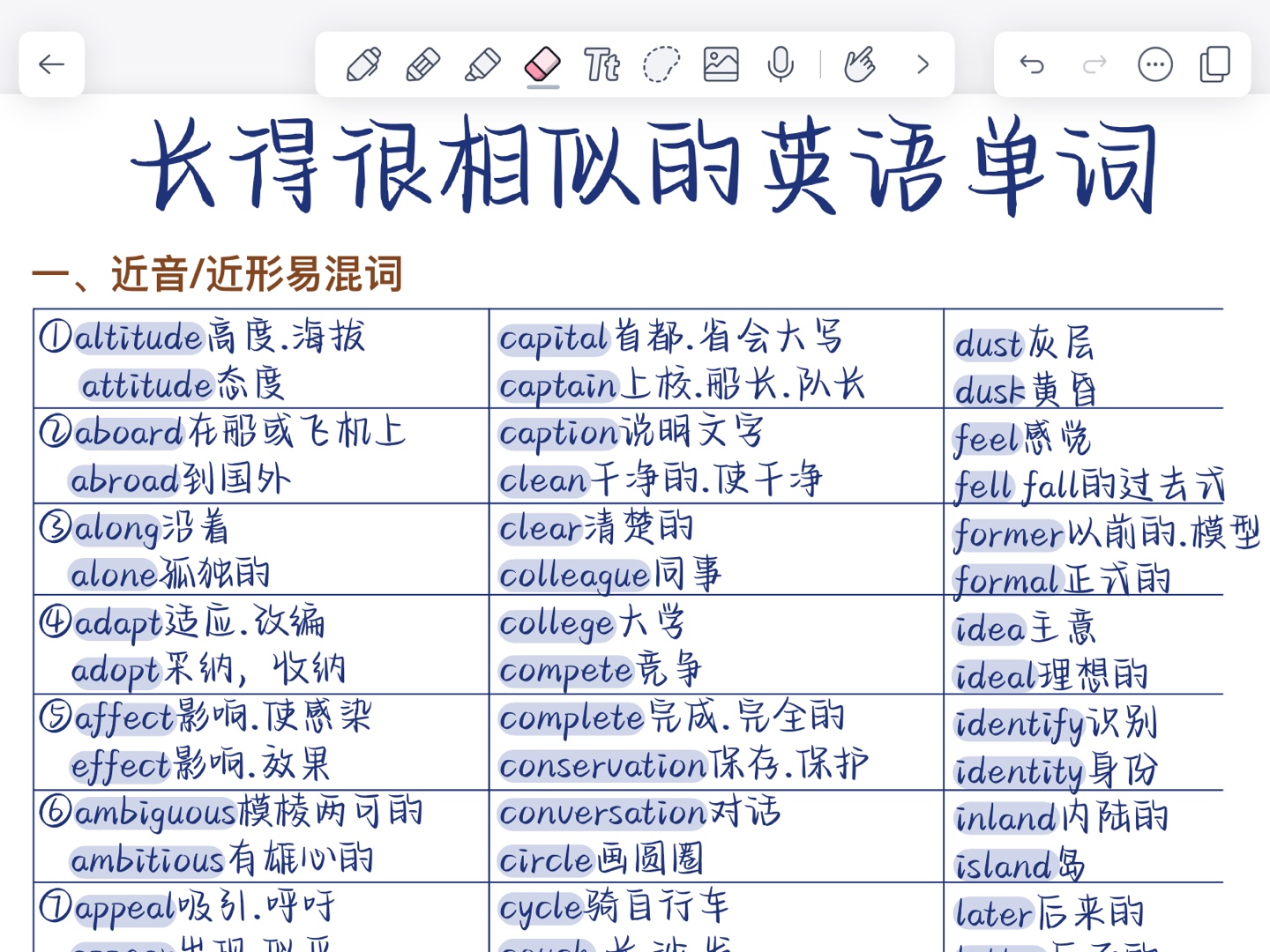The image size is (1270, 952).
Task: Click the word identify
Action: [1019, 726]
